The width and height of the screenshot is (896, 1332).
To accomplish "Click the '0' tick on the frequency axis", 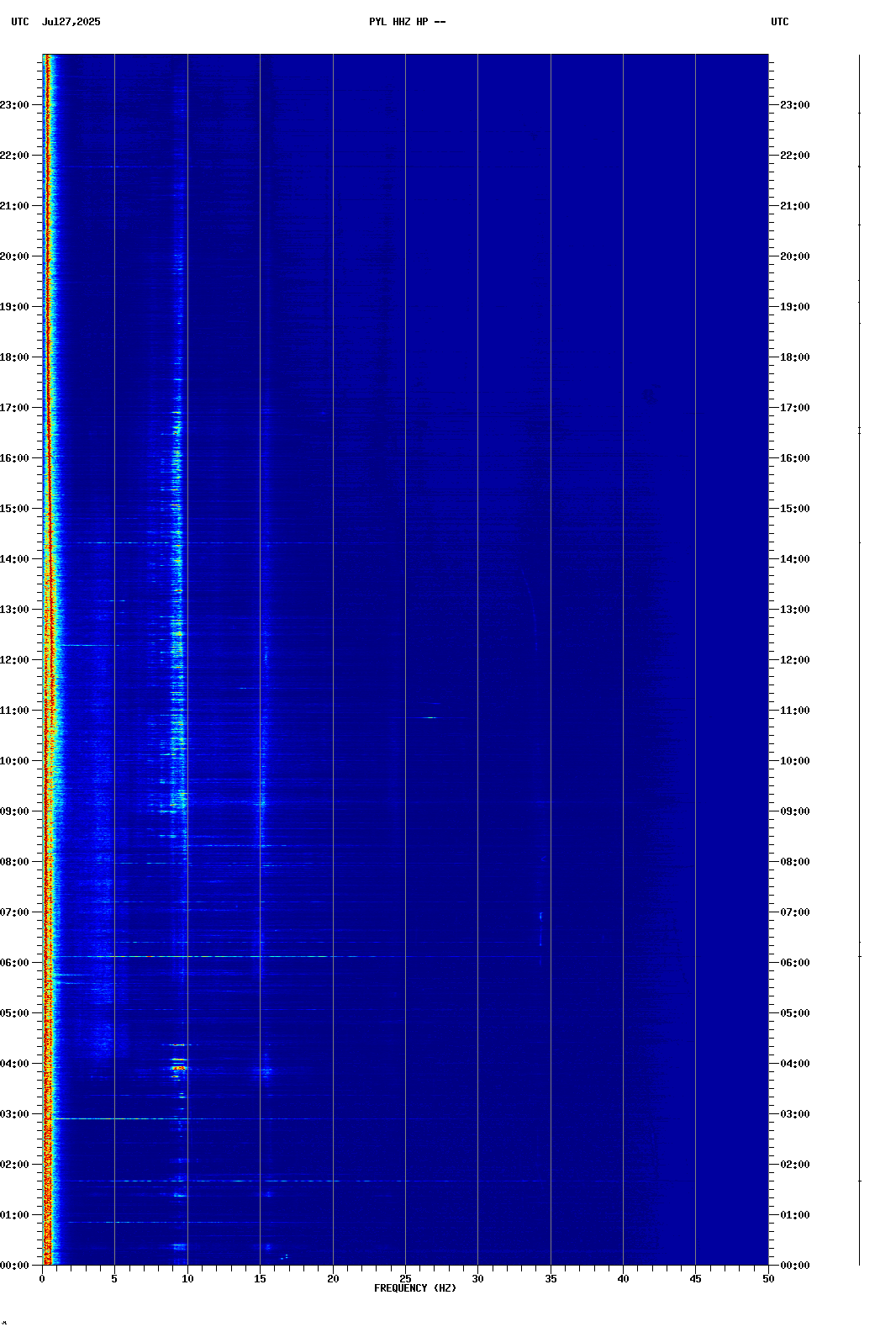I will (42, 1279).
